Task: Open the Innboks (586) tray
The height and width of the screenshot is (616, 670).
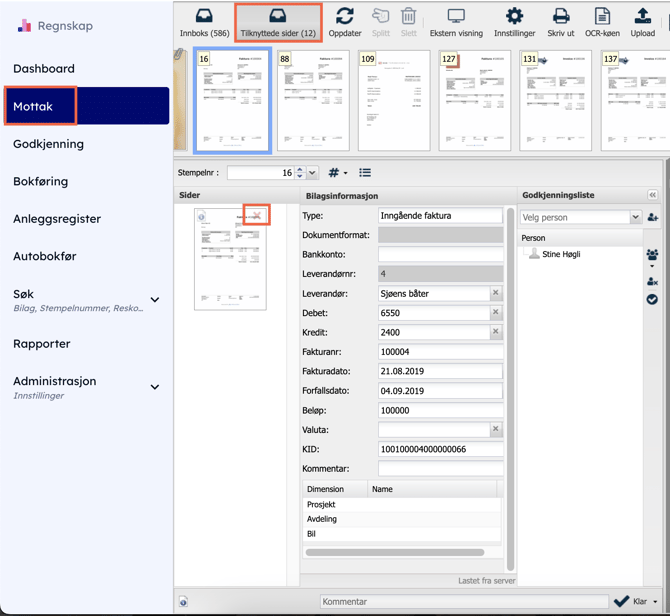Action: click(204, 22)
